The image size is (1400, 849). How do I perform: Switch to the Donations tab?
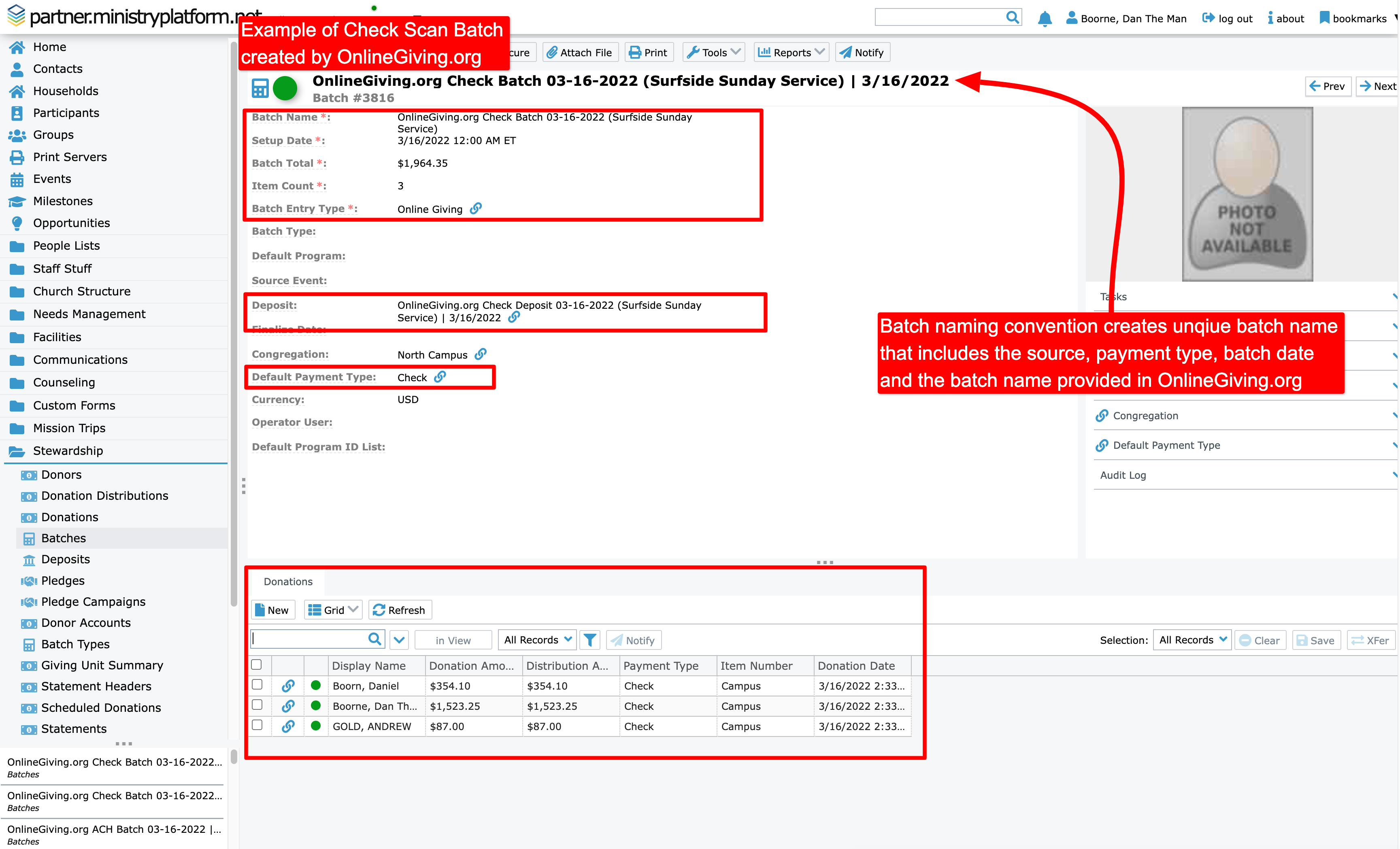tap(288, 581)
